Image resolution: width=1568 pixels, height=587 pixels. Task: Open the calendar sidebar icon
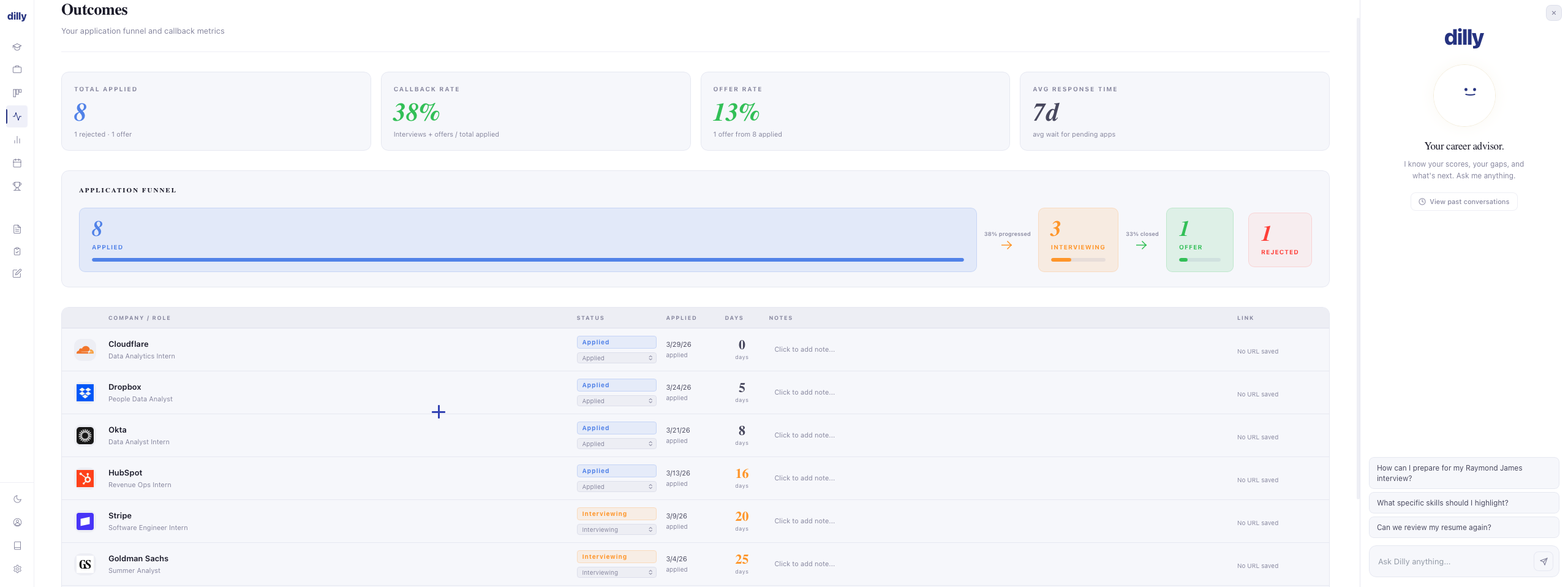click(x=17, y=163)
